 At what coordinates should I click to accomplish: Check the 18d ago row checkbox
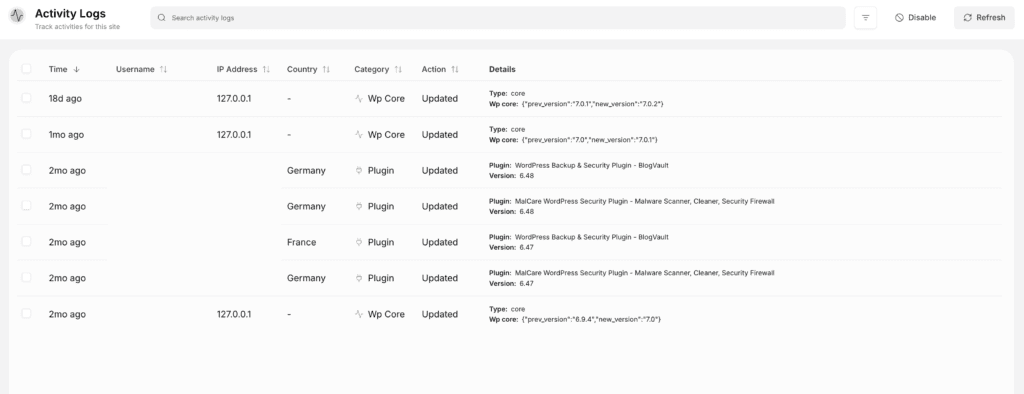[x=26, y=98]
